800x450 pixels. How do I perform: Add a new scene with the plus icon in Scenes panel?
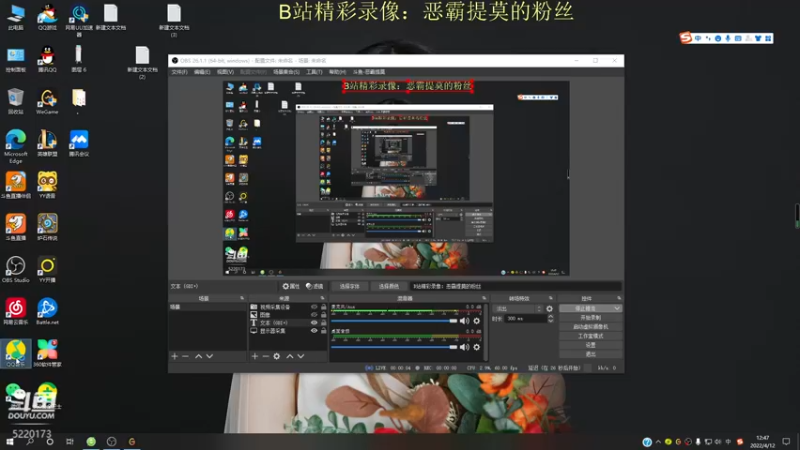174,356
